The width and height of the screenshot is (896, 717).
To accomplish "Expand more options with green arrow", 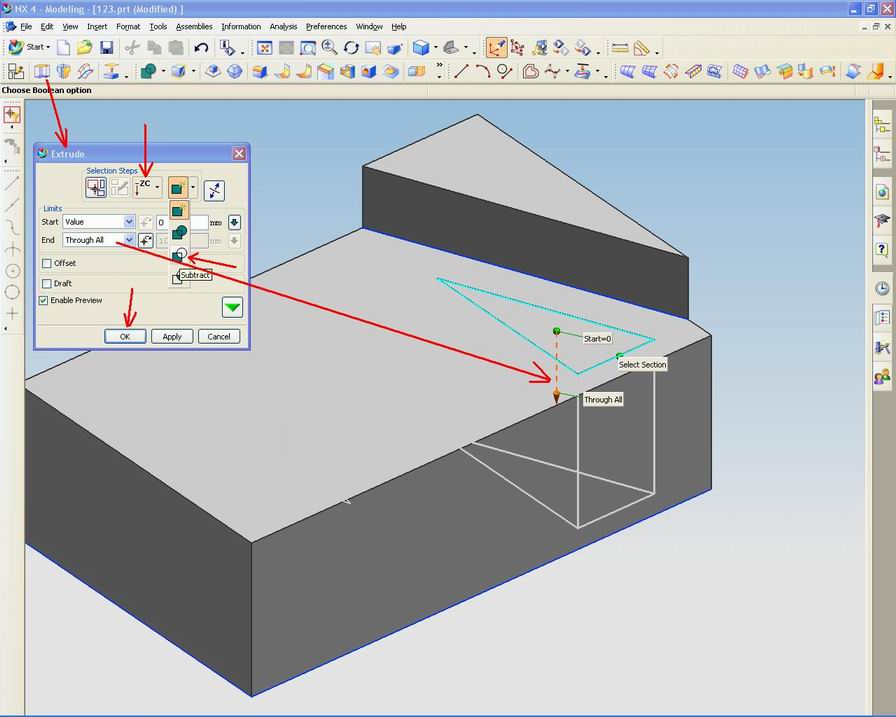I will [232, 307].
